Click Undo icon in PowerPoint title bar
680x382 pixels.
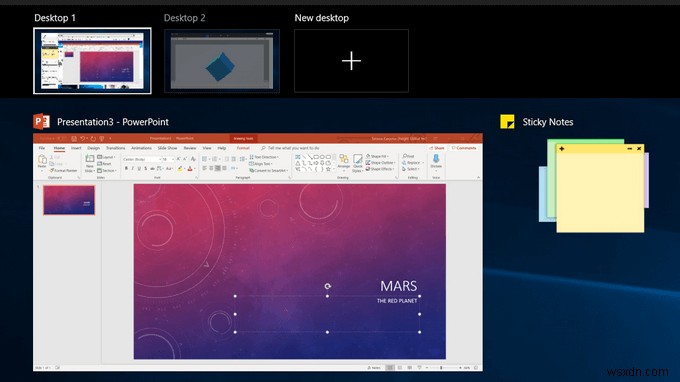click(82, 138)
